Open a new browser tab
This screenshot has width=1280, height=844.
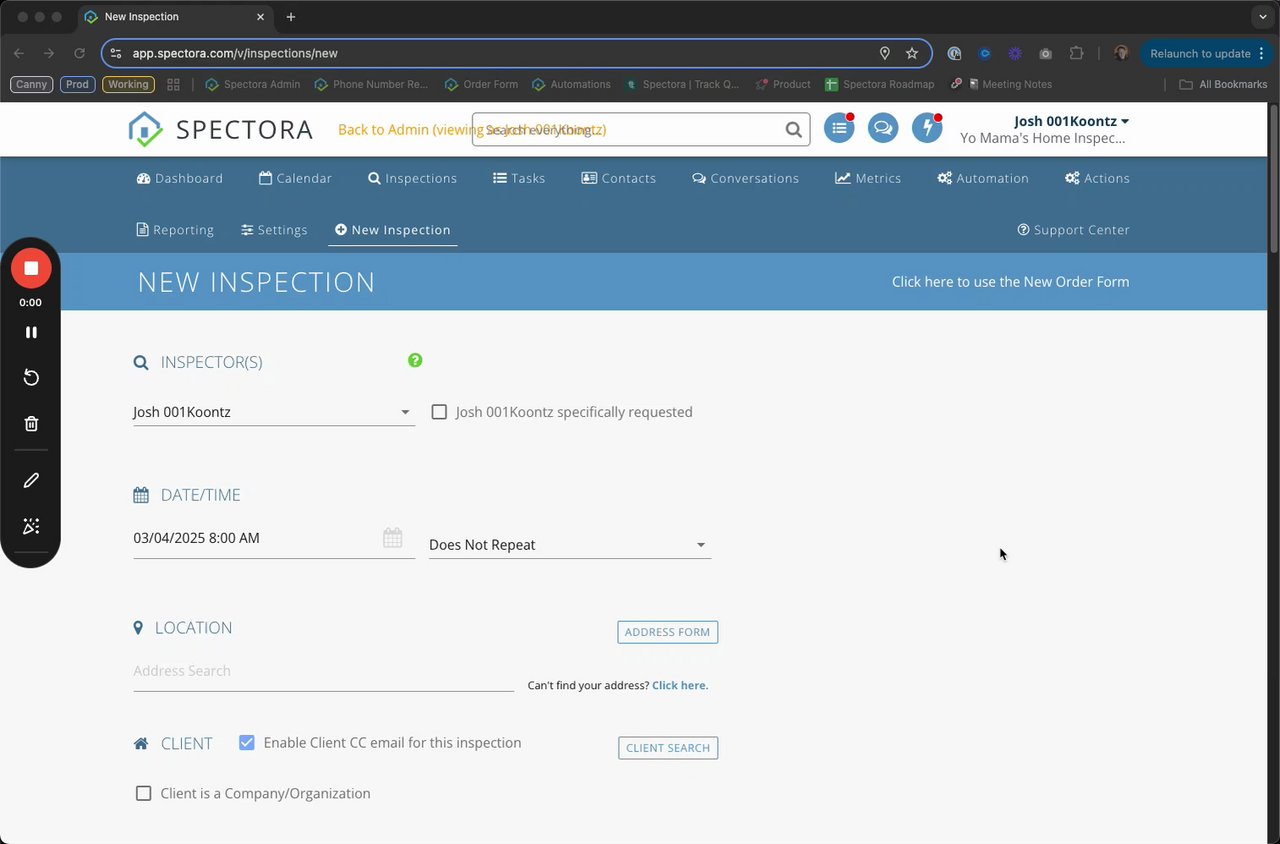pyautogui.click(x=291, y=17)
